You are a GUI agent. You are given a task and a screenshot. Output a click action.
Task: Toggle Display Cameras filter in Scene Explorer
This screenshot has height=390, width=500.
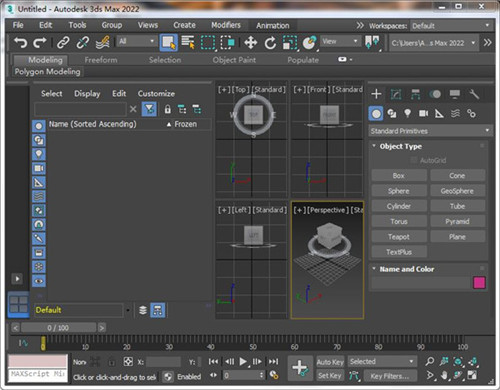(39, 168)
